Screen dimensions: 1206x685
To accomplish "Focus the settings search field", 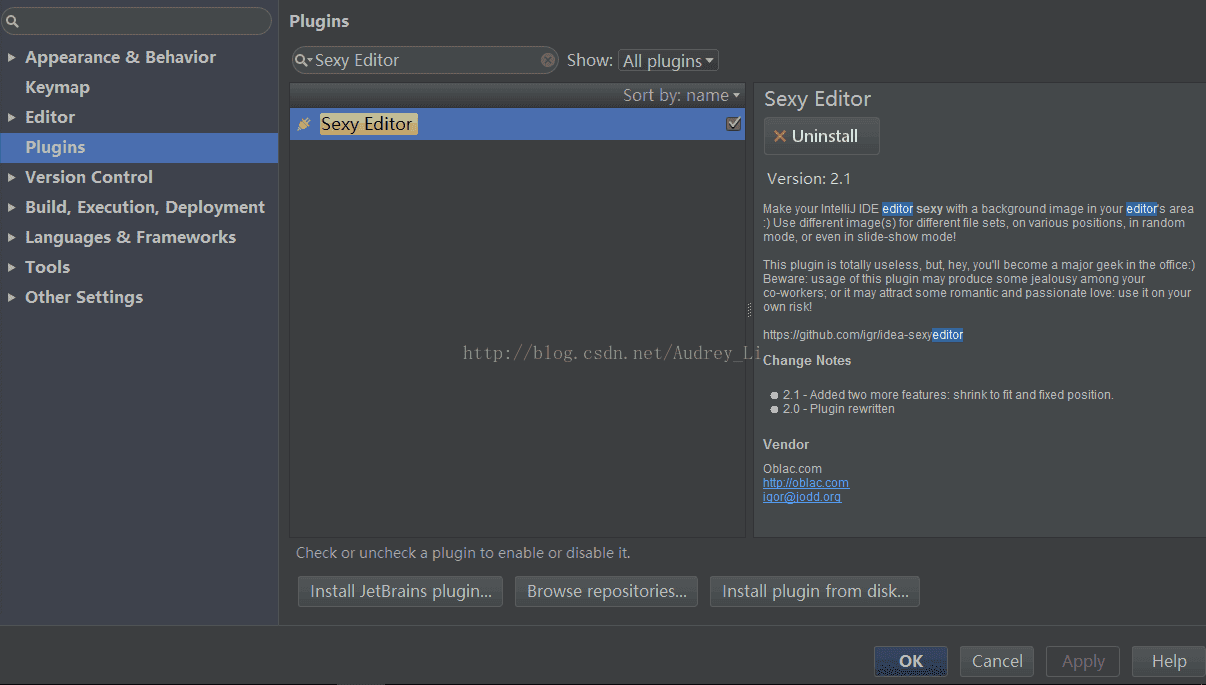I will click(136, 21).
